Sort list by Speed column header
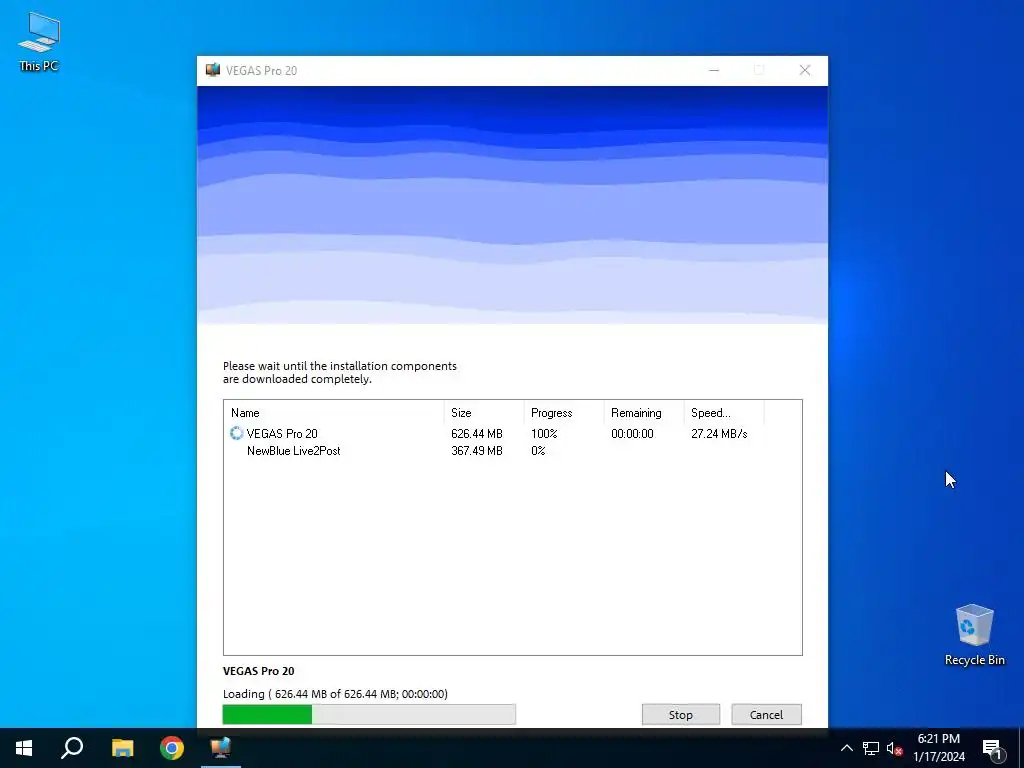 [724, 413]
